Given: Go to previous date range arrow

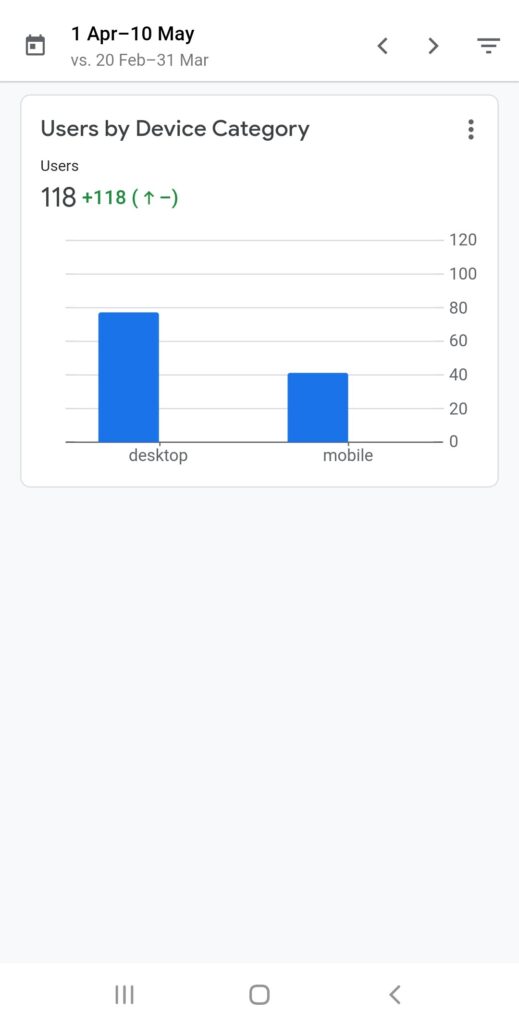Looking at the screenshot, I should click(383, 46).
